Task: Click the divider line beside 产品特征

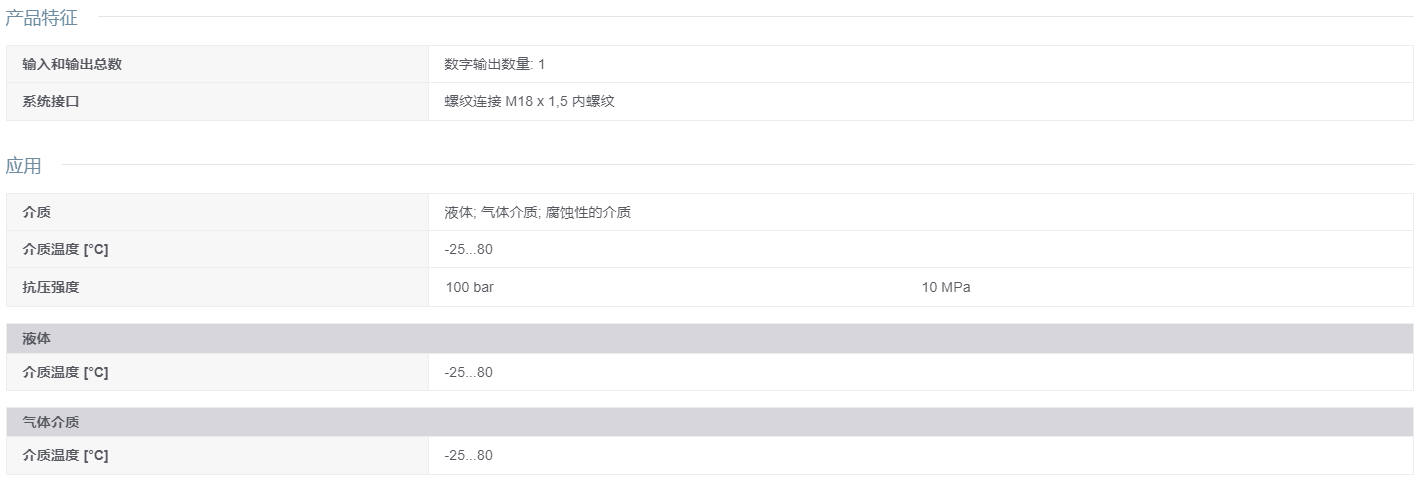Action: (755, 17)
